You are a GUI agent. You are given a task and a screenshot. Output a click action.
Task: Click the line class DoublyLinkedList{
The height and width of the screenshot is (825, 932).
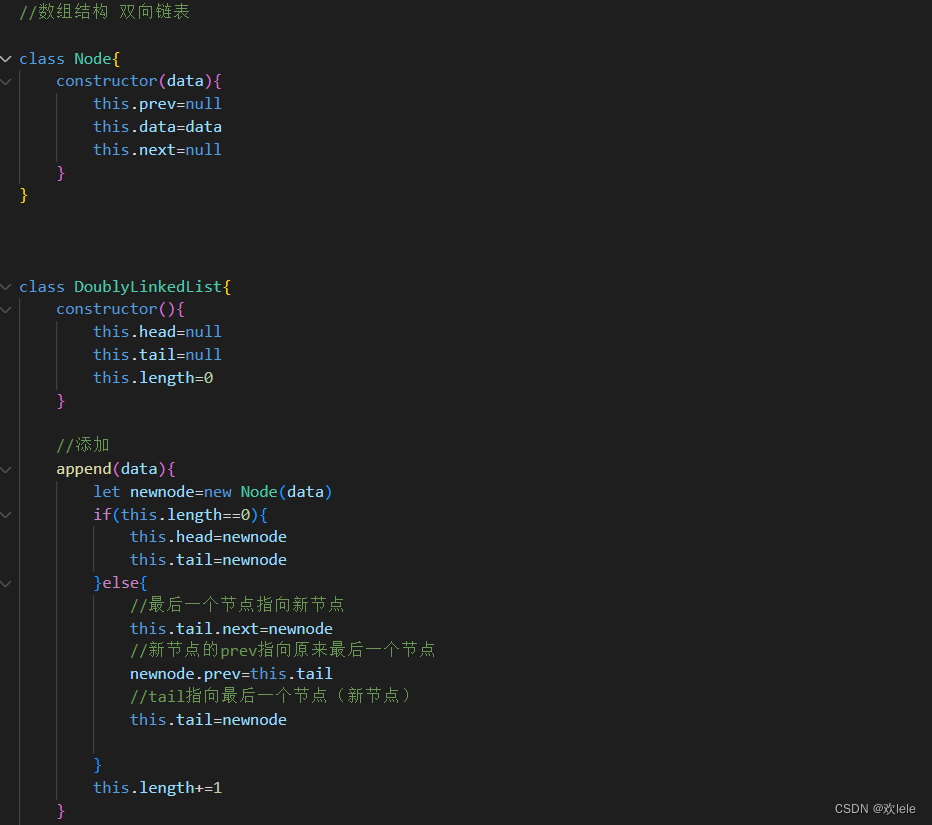coord(125,286)
